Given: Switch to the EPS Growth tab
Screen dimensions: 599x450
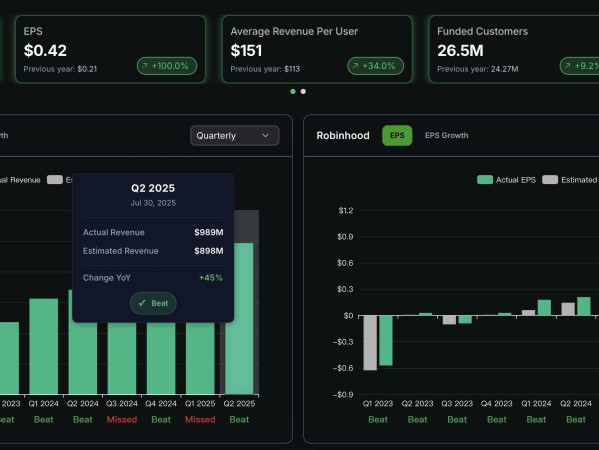Looking at the screenshot, I should (x=447, y=135).
